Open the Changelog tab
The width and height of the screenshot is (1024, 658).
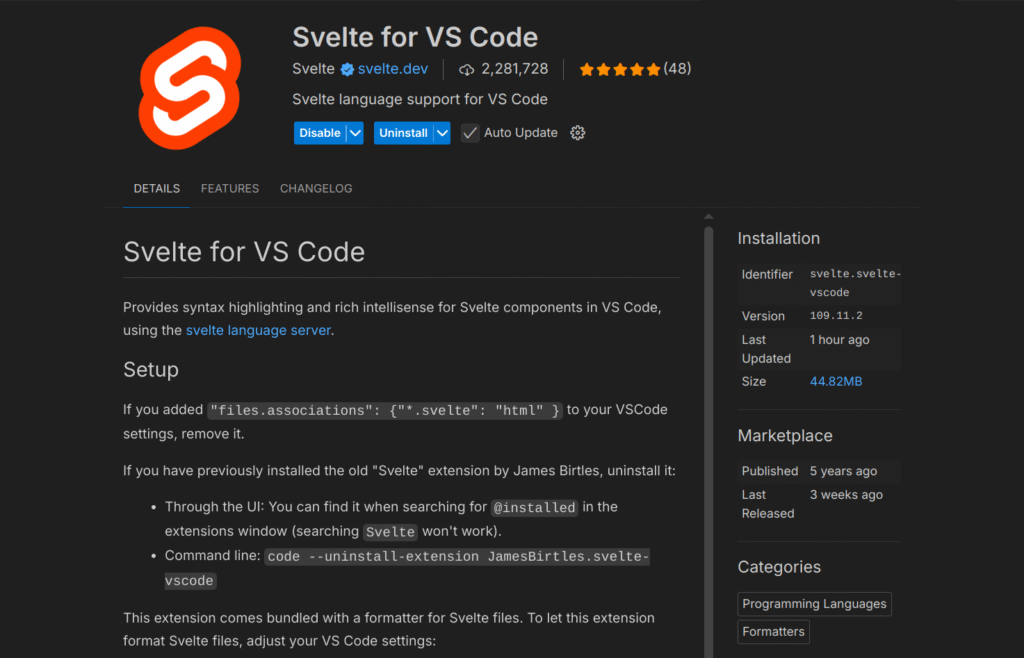tap(316, 188)
